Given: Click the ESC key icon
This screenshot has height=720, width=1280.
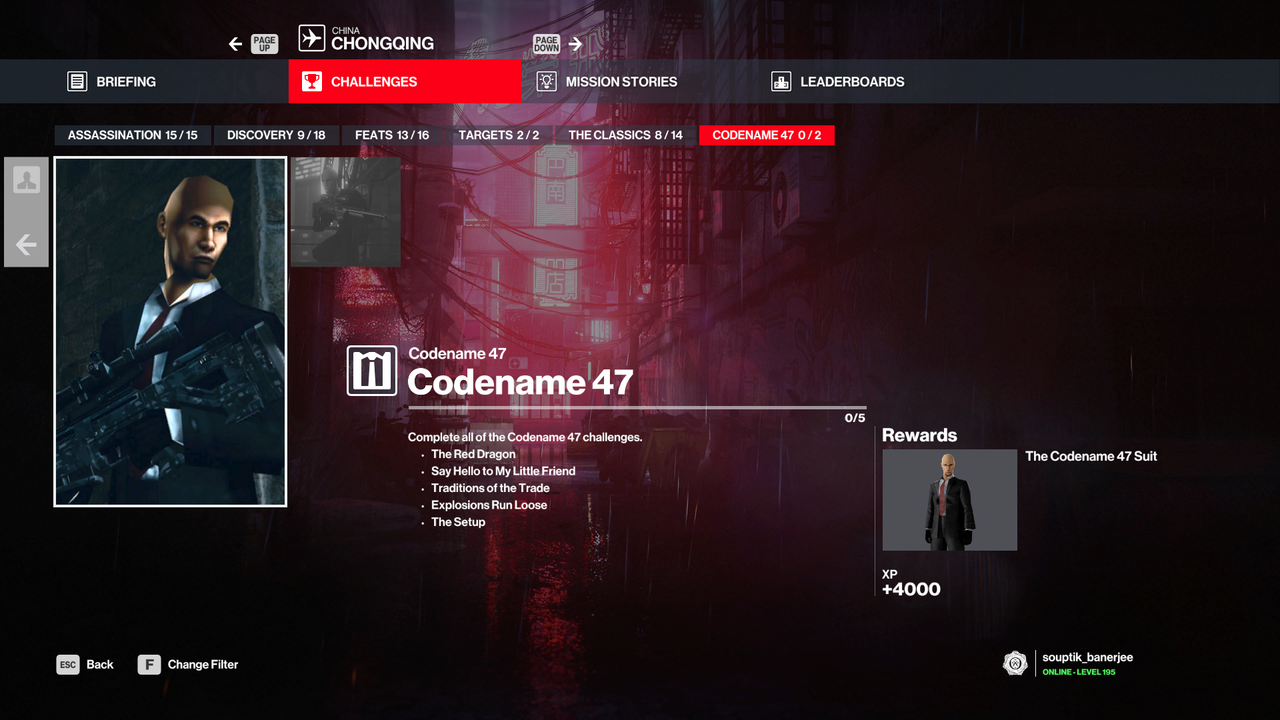Looking at the screenshot, I should coord(68,664).
